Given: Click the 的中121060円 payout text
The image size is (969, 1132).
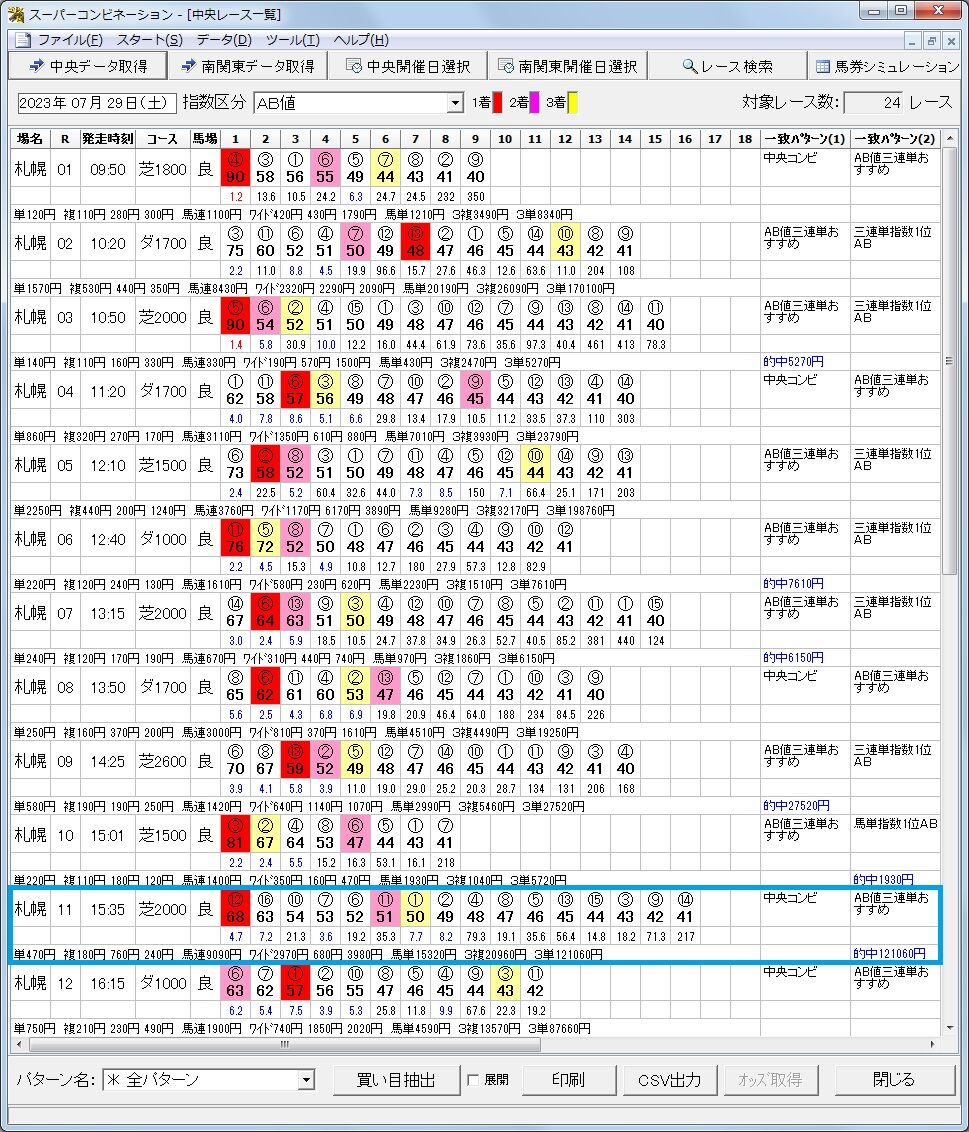Looking at the screenshot, I should [889, 954].
